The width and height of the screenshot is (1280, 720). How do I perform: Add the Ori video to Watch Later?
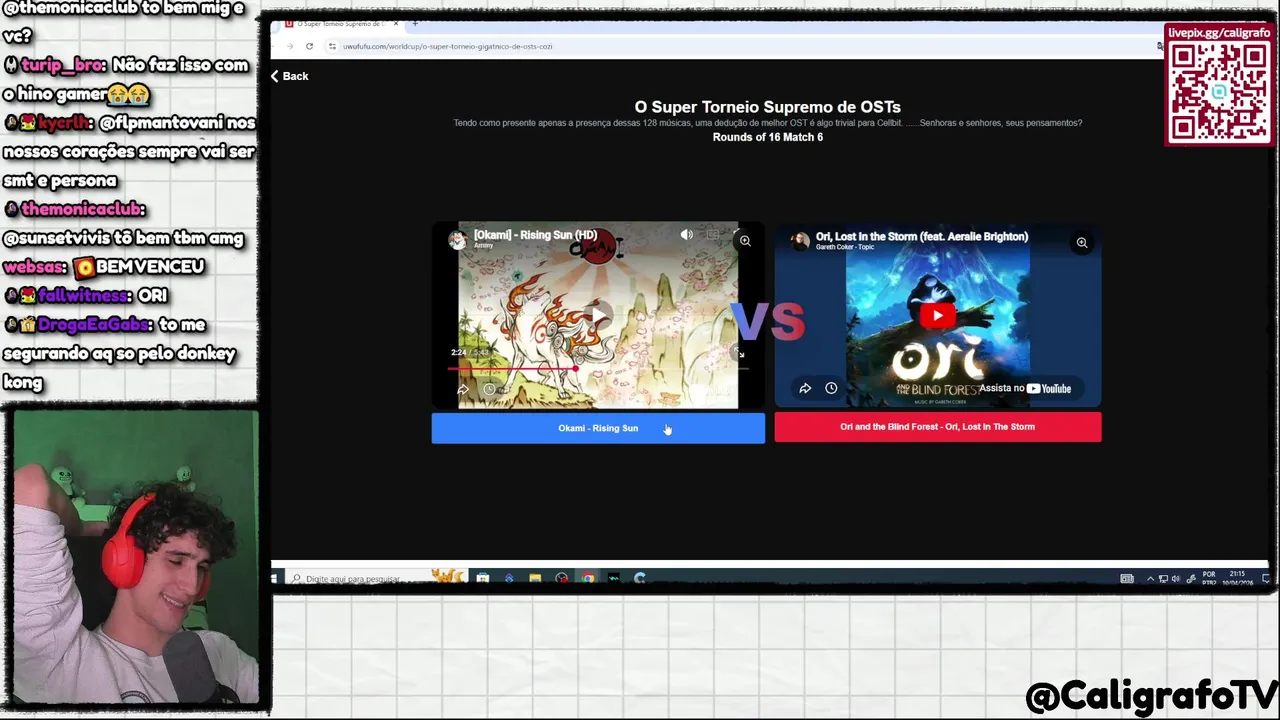831,388
